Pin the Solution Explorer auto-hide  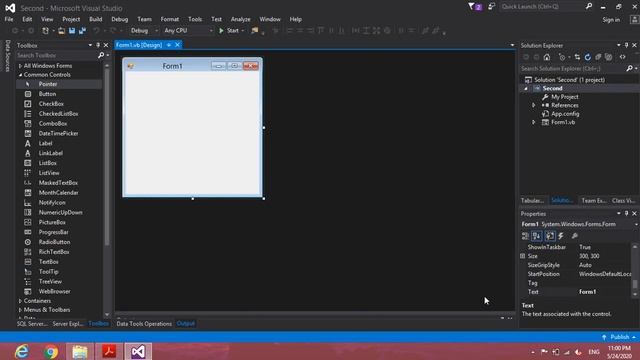coord(627,45)
